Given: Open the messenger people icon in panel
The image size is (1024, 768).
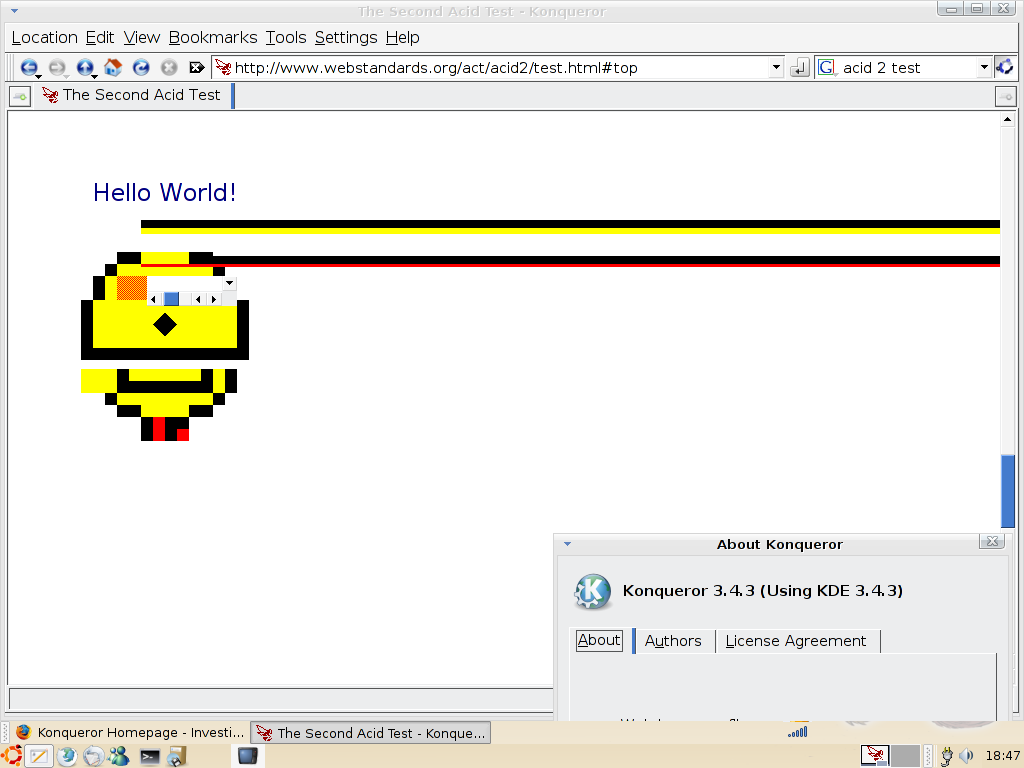Looking at the screenshot, I should point(120,756).
